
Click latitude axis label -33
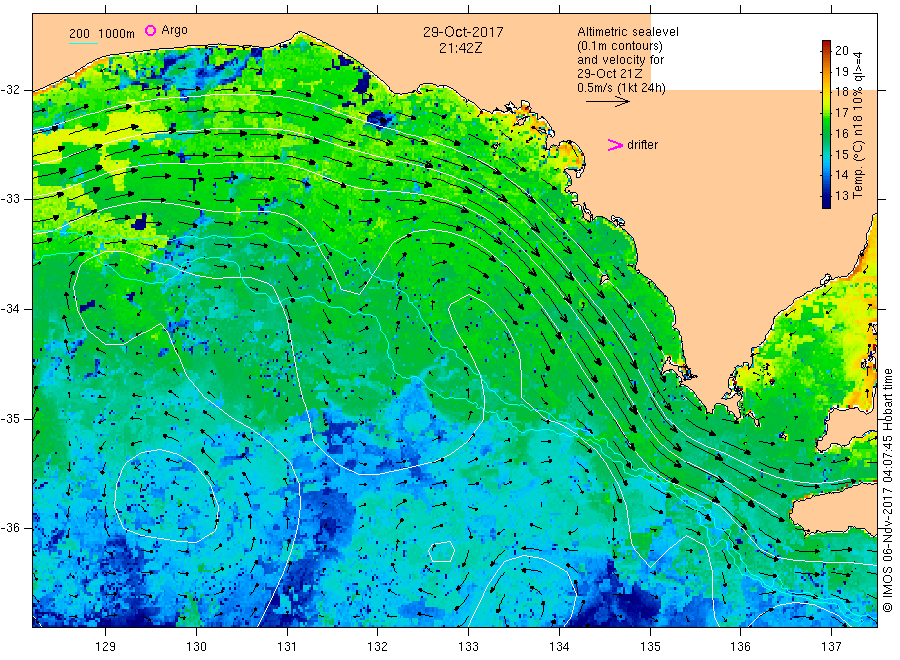[x=11, y=199]
